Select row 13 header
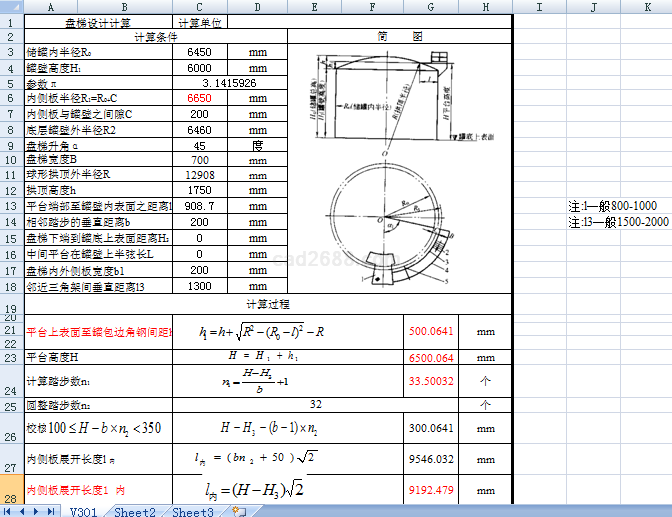This screenshot has width=672, height=517. [x=10, y=205]
